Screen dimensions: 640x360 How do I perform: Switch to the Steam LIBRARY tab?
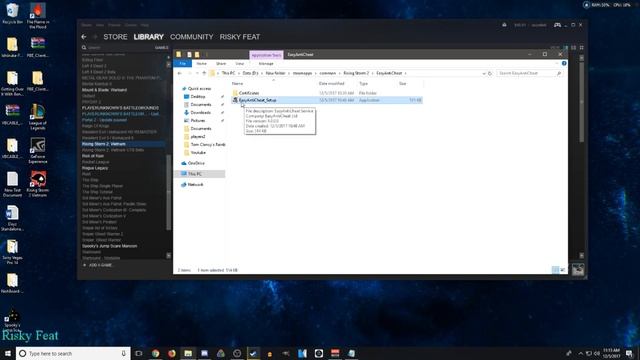[x=149, y=37]
